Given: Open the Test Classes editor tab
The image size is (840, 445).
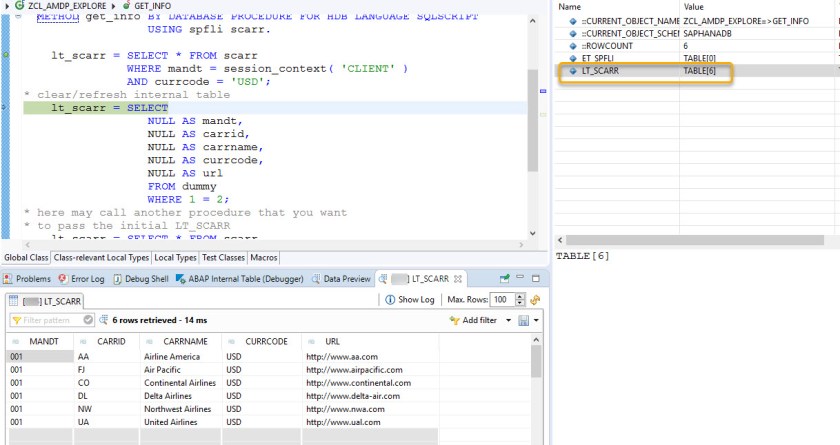Looking at the screenshot, I should coord(224,258).
